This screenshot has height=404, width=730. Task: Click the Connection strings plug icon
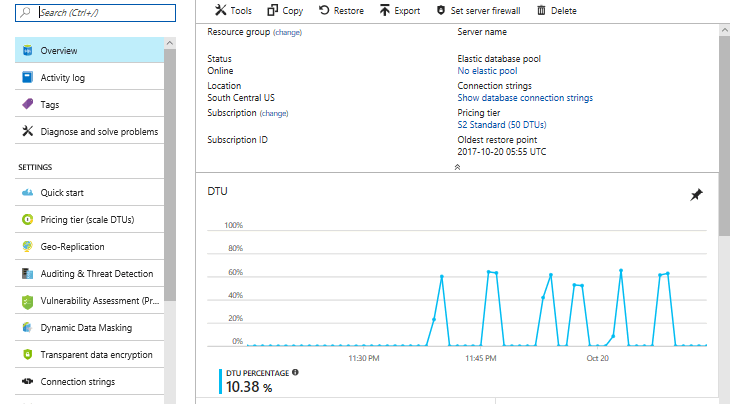pos(27,381)
